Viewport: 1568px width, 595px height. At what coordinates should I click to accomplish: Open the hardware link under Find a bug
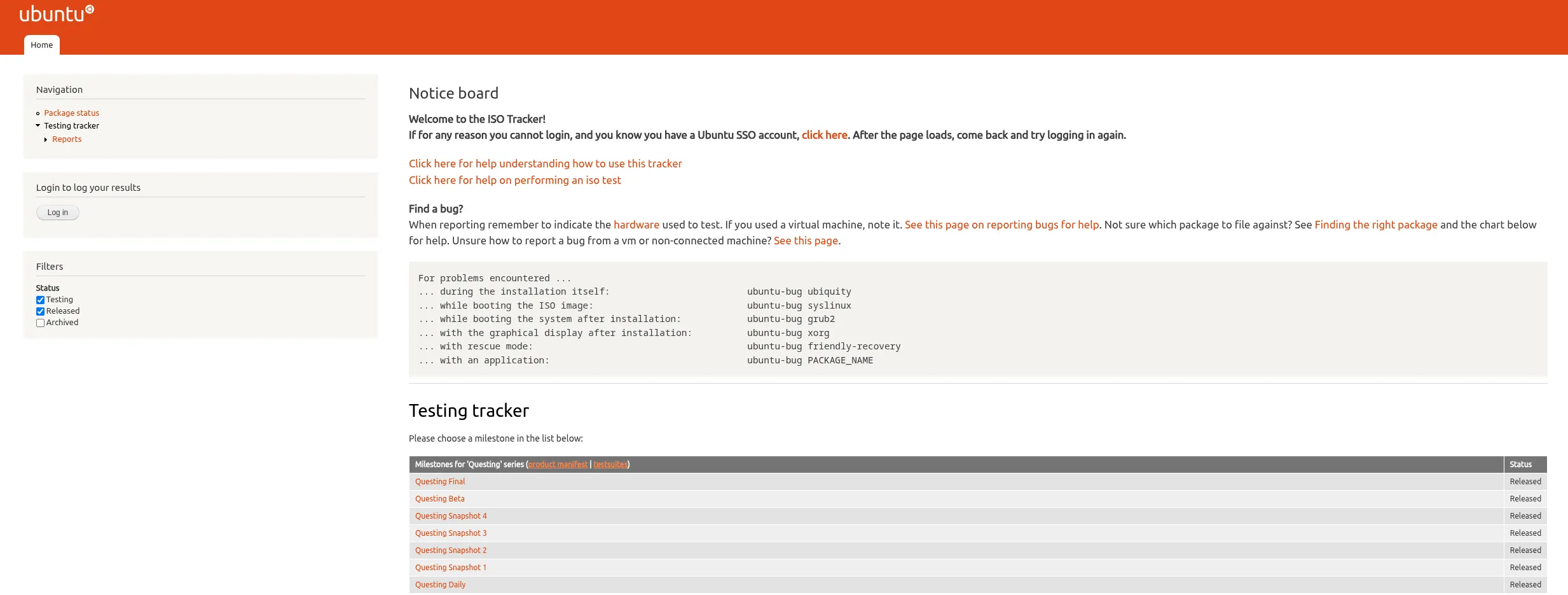[x=636, y=225]
